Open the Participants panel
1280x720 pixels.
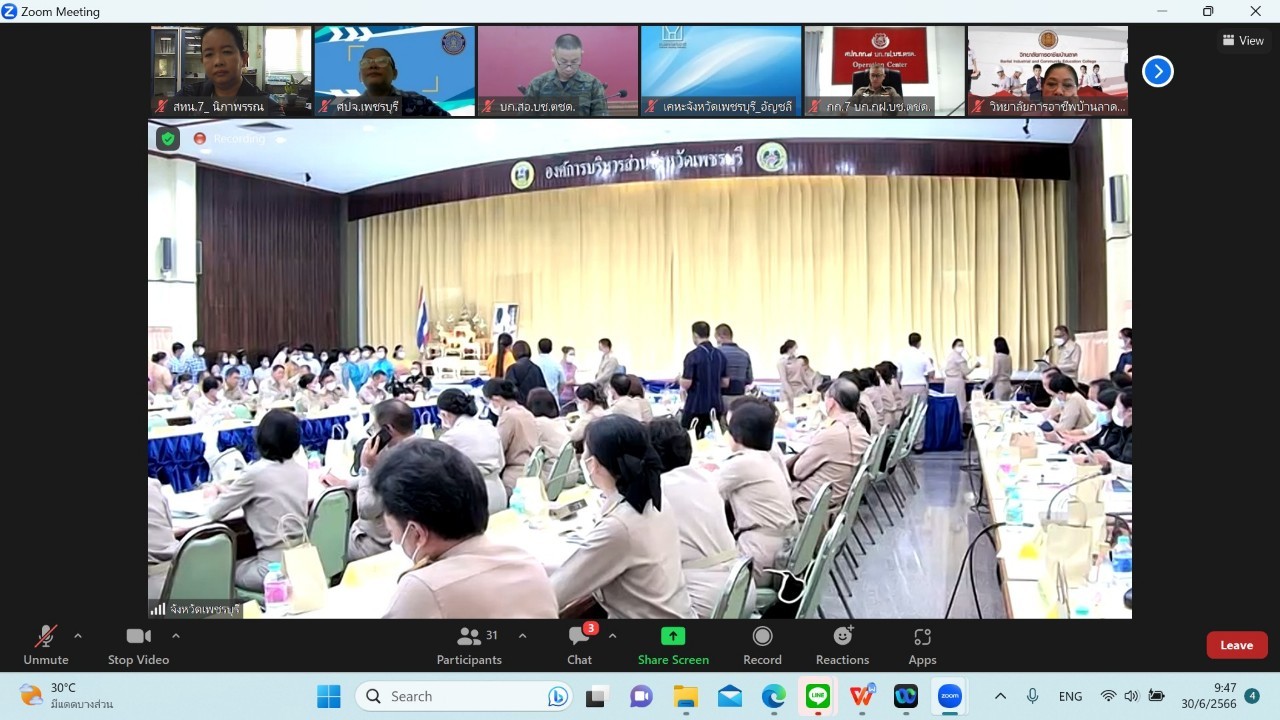coord(469,645)
